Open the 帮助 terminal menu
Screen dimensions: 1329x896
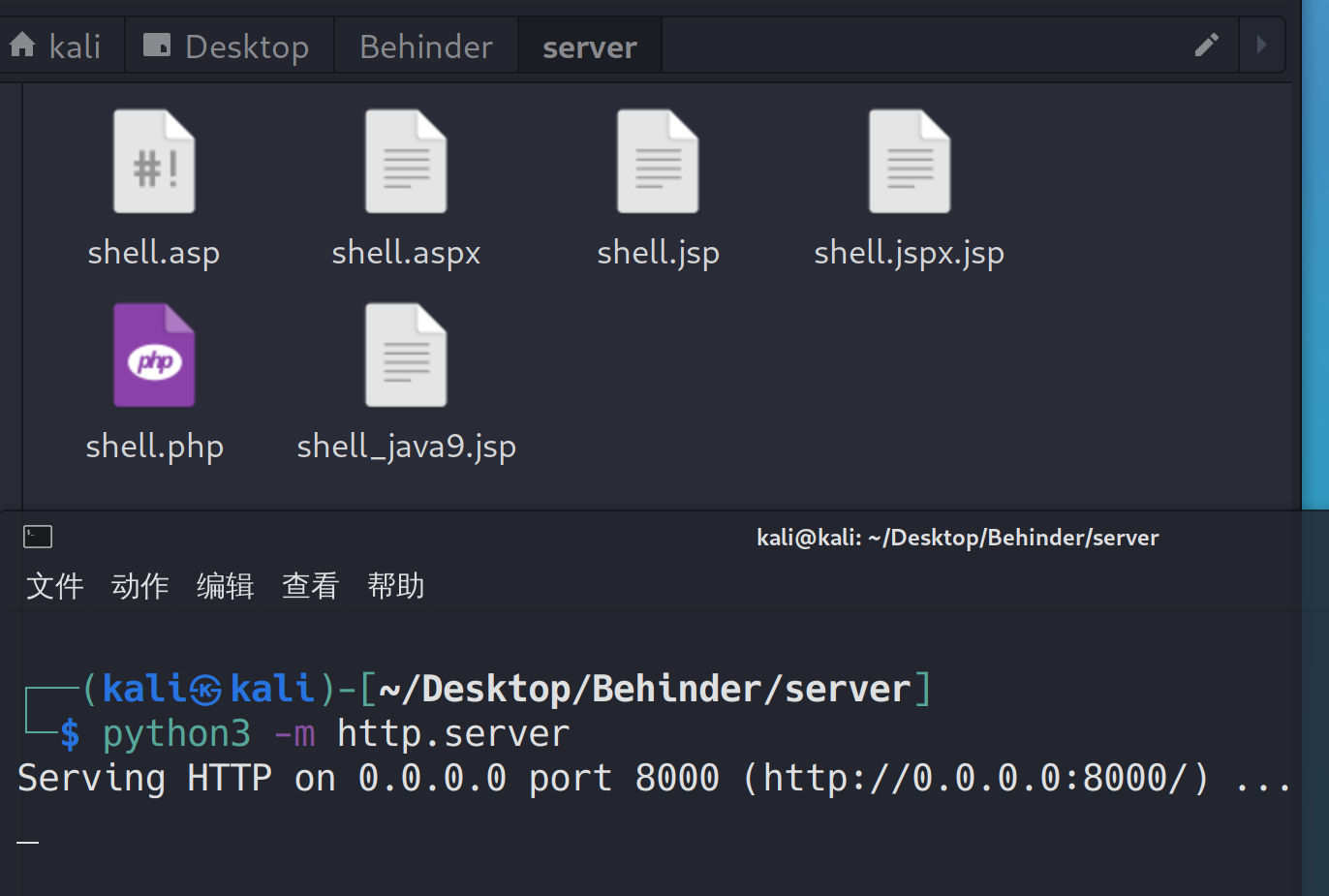(396, 586)
